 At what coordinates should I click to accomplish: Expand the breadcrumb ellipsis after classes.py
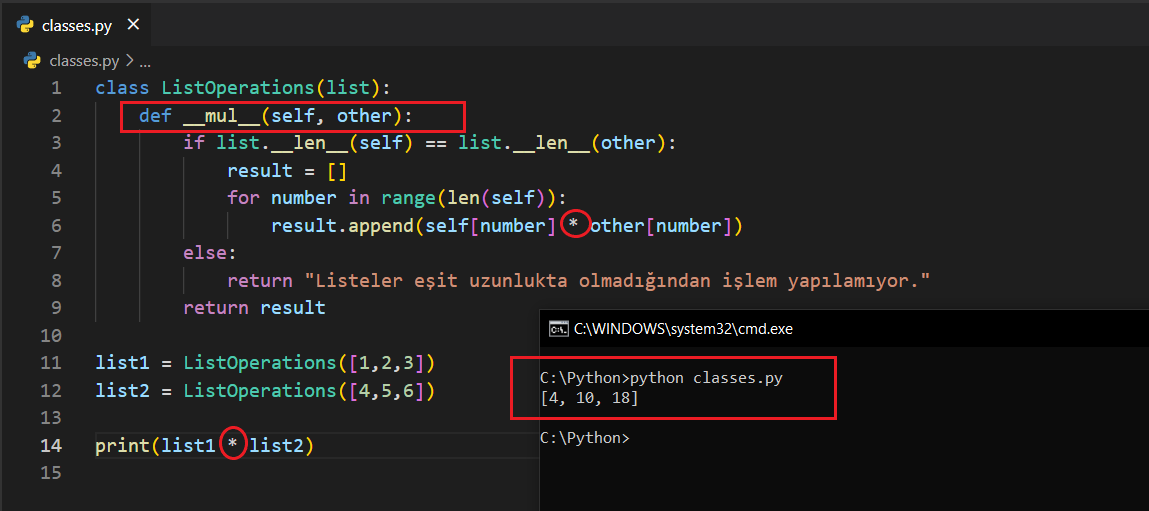pyautogui.click(x=144, y=61)
